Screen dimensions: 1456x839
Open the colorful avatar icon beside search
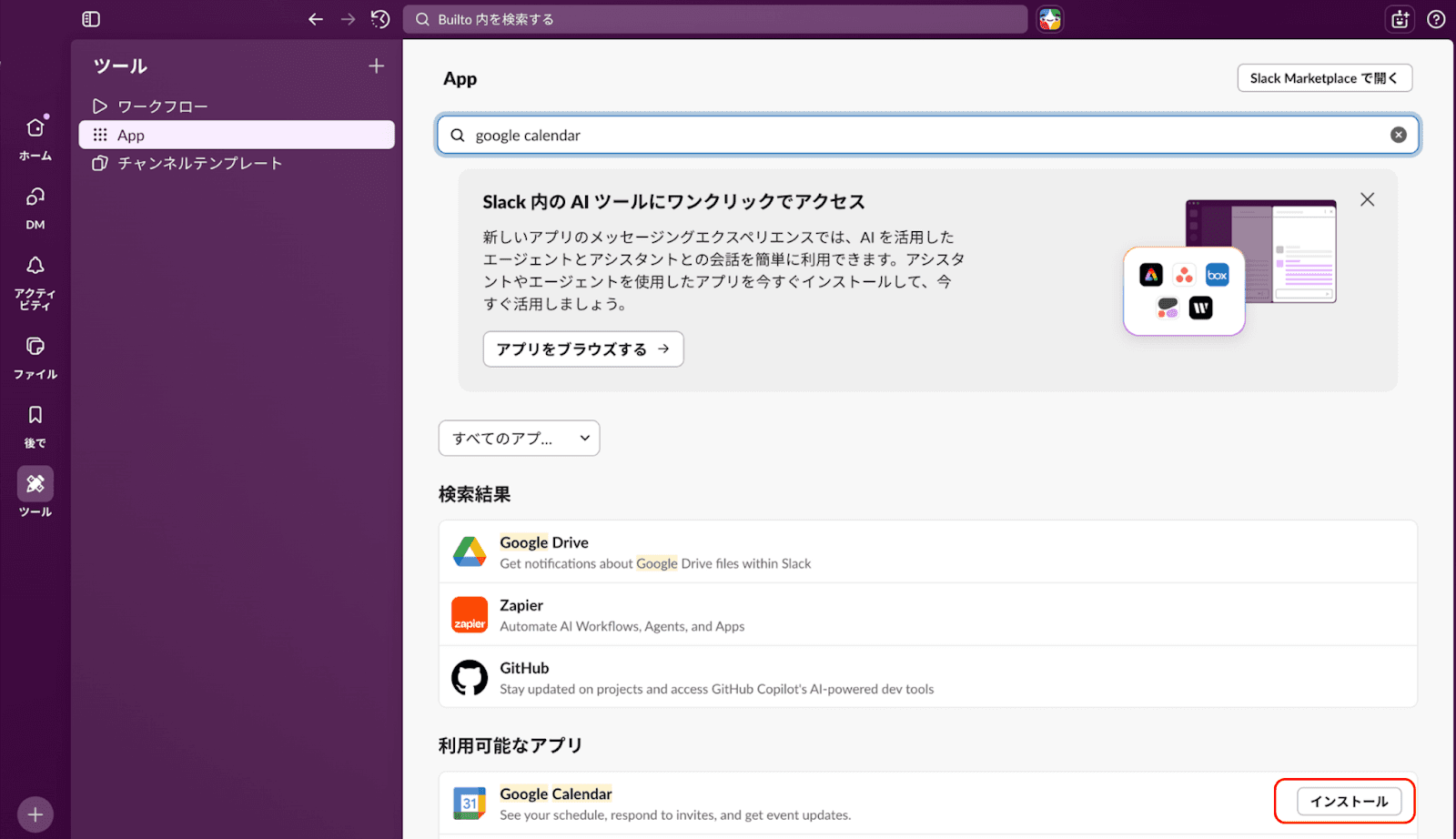pyautogui.click(x=1050, y=19)
